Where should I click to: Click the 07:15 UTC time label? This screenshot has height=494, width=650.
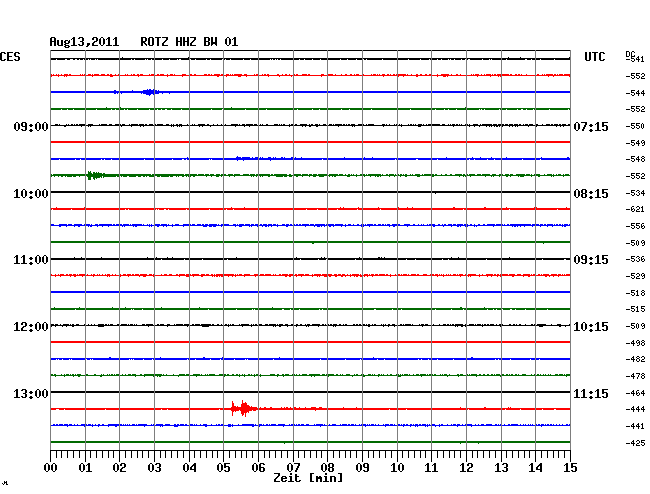tap(591, 126)
